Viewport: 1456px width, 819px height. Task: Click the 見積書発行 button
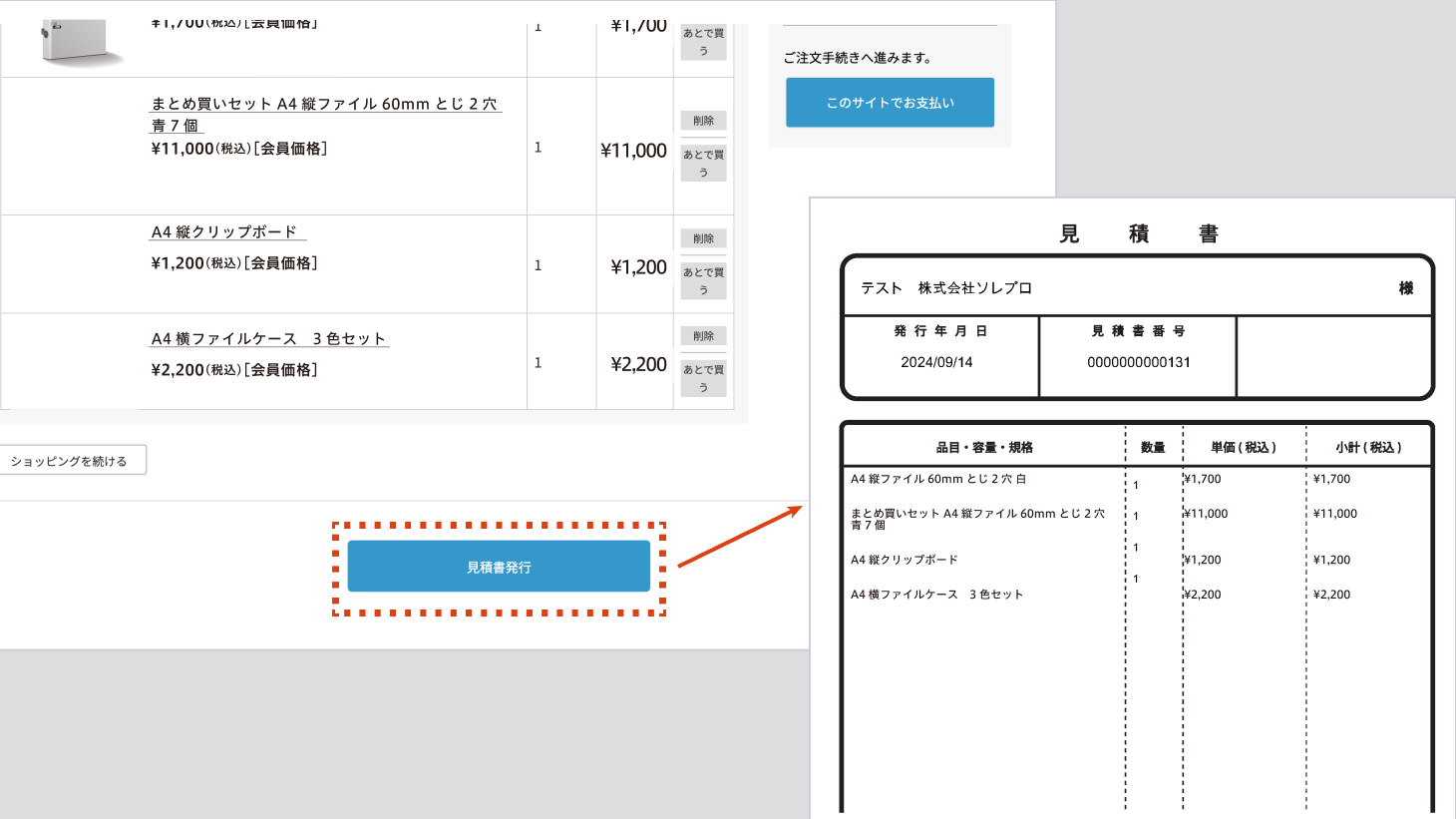point(499,567)
